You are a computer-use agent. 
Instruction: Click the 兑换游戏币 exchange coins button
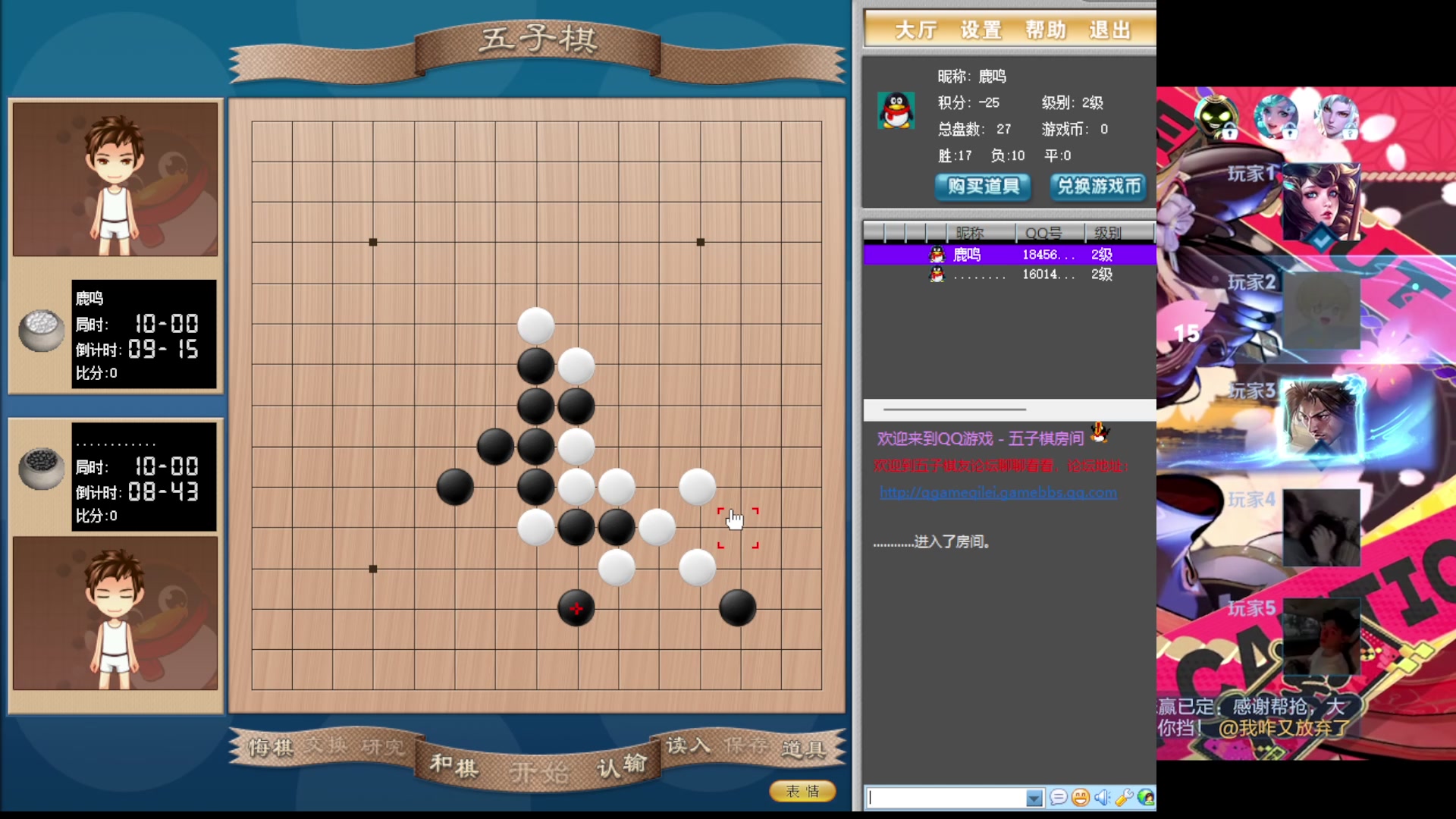pos(1099,187)
